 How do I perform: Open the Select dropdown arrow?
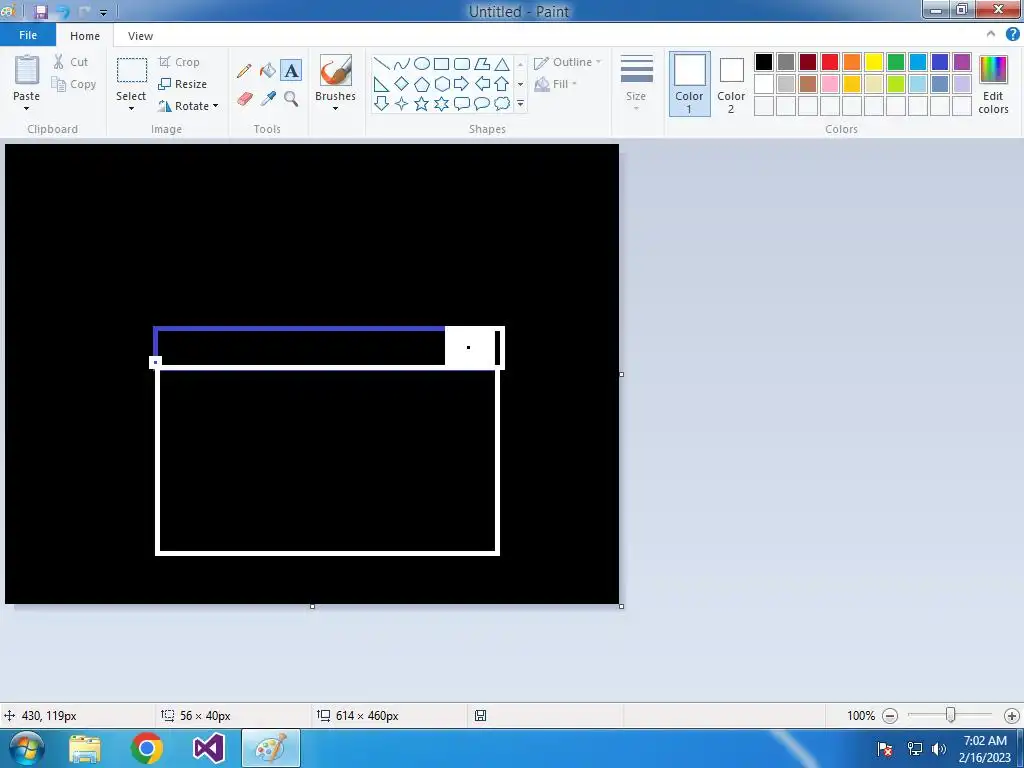(131, 108)
